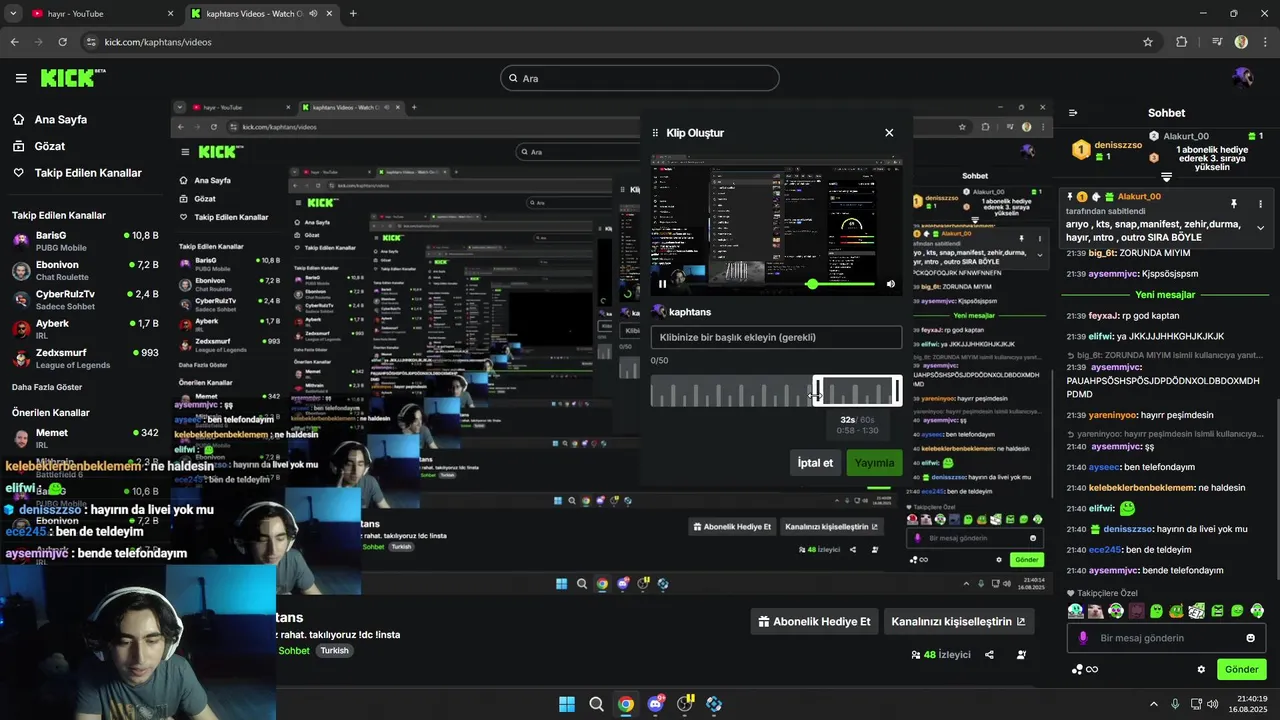Open Kanalınızı kişiselleştirin link under the player
The width and height of the screenshot is (1280, 720).
coord(958,621)
